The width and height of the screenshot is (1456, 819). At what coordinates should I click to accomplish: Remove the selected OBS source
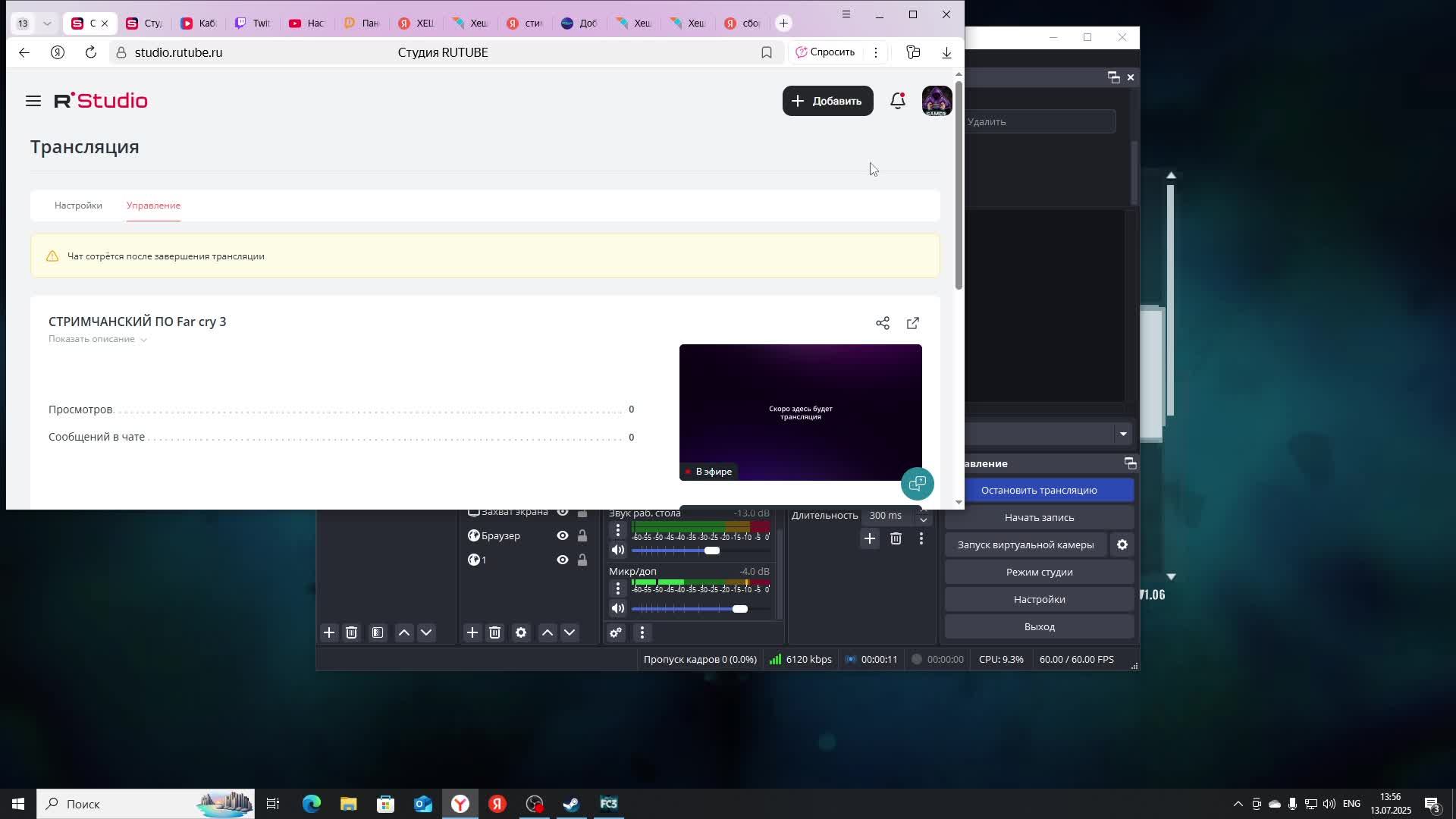coord(494,632)
